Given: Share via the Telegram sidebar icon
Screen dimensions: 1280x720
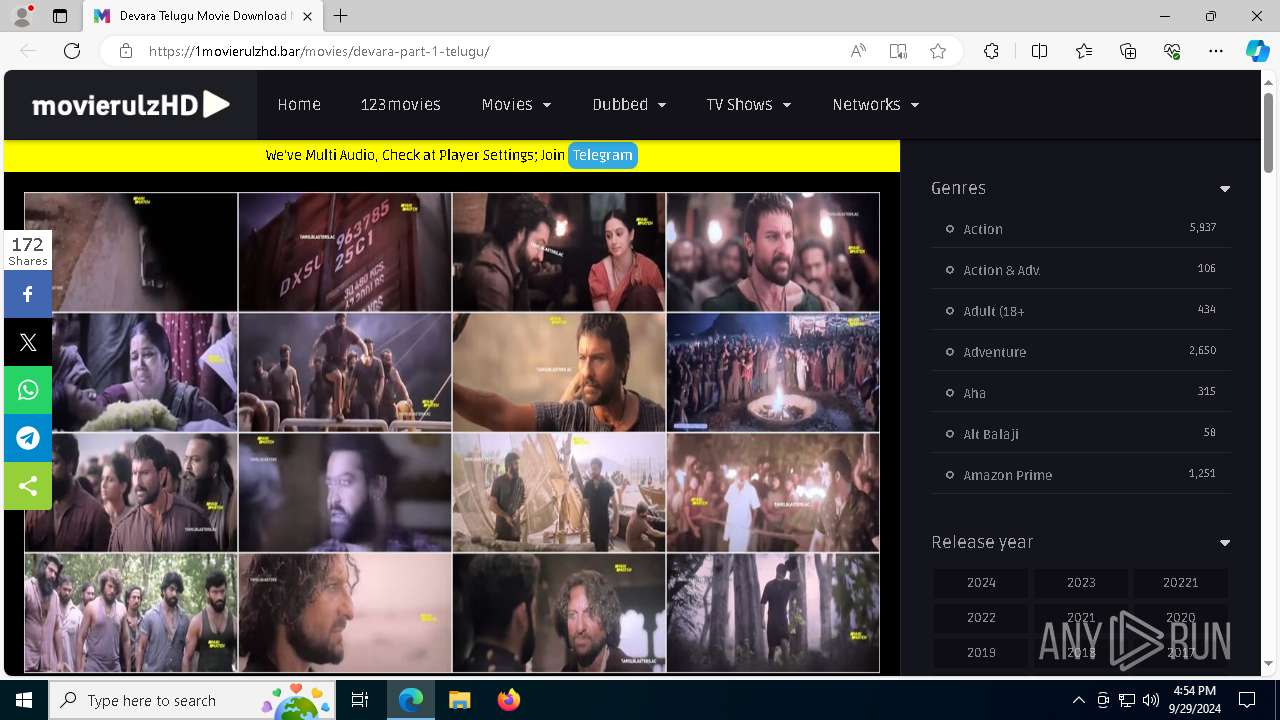Looking at the screenshot, I should (x=28, y=438).
